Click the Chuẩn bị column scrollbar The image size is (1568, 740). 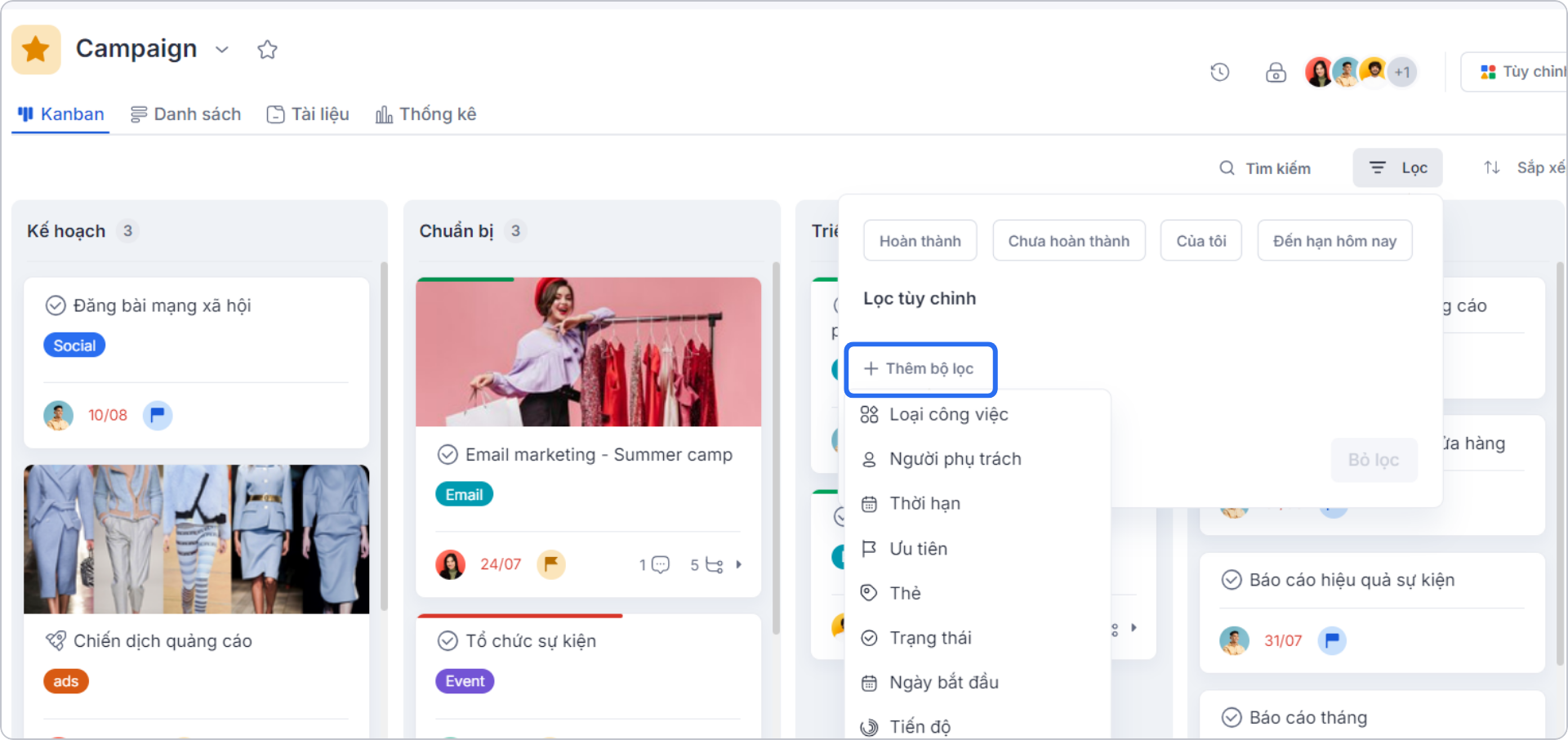tap(776, 448)
